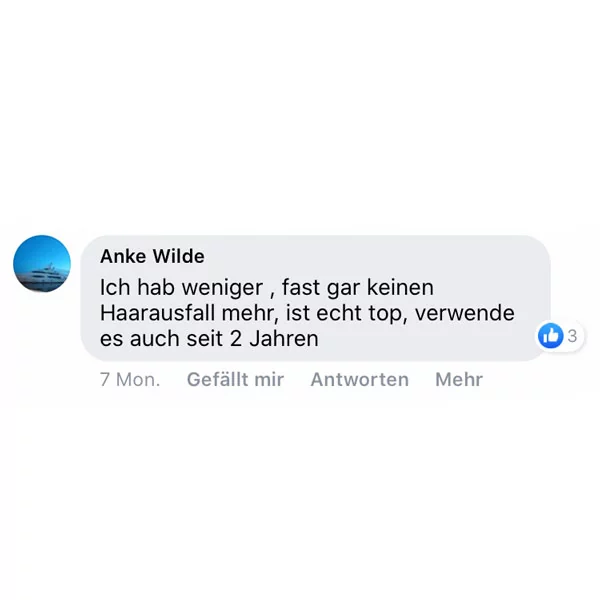Like the comment via Gefällt mir
600x600 pixels.
click(235, 380)
